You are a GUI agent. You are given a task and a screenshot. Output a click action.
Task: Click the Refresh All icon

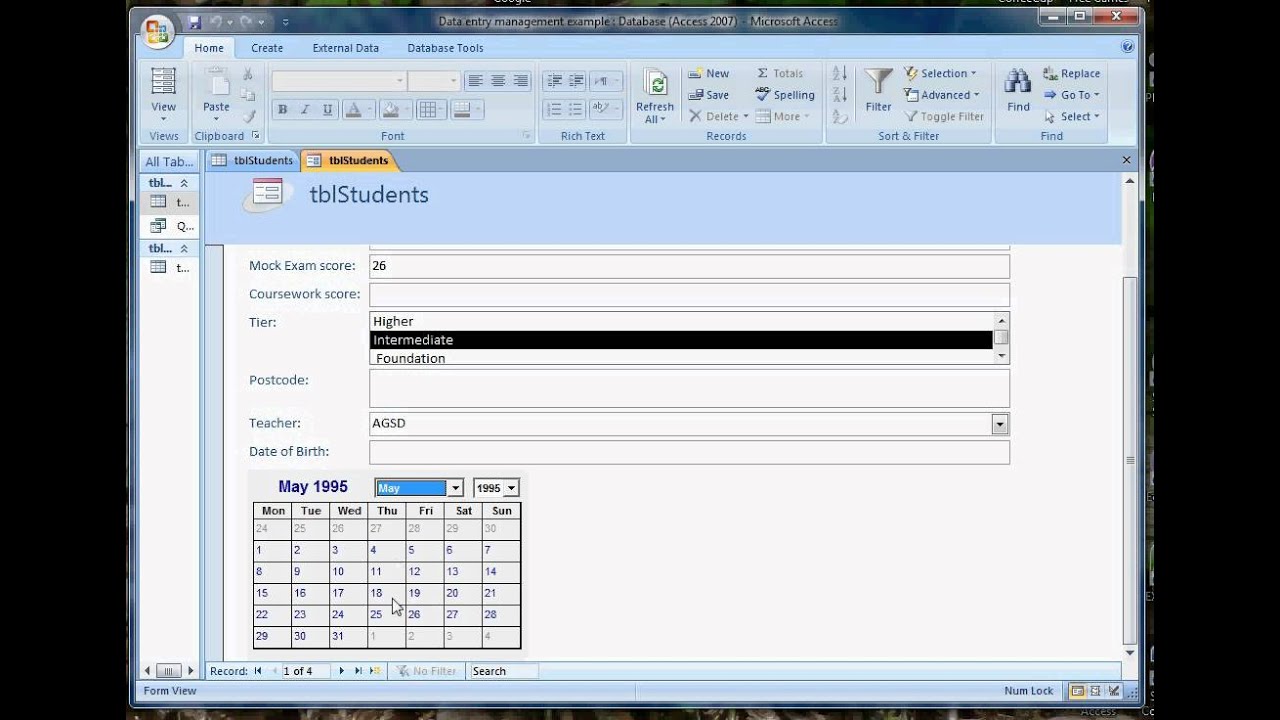pyautogui.click(x=655, y=84)
